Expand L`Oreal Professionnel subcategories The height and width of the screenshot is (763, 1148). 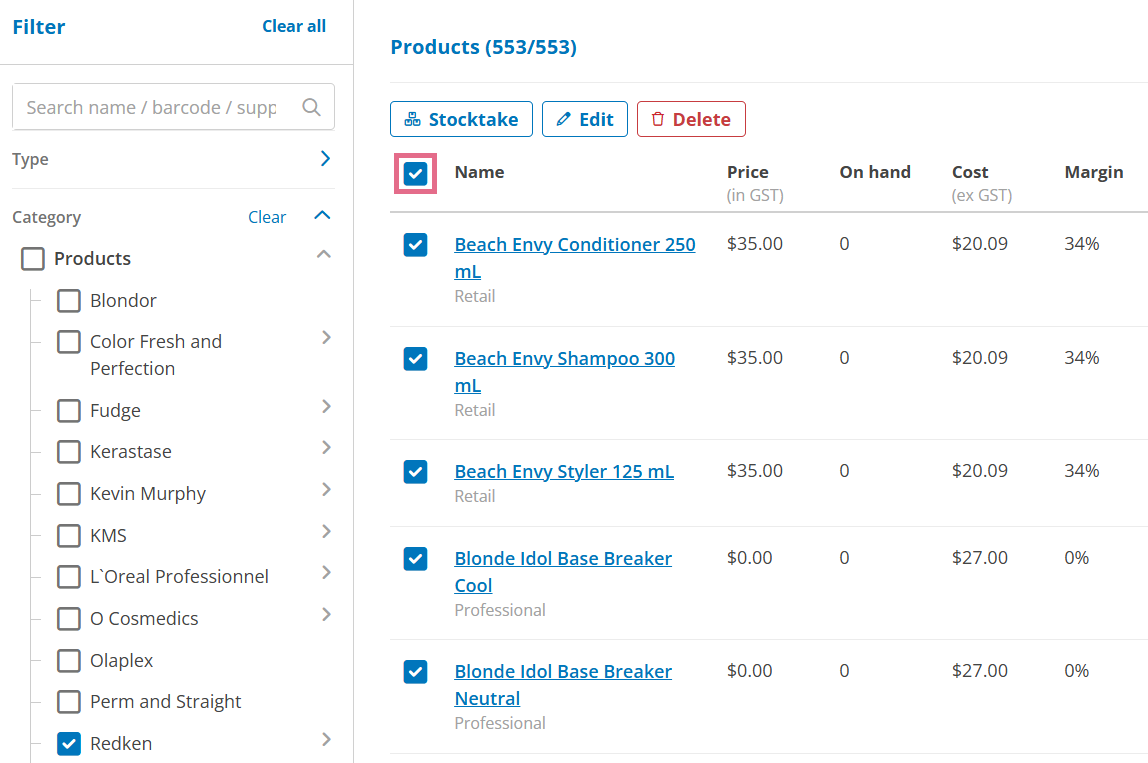(327, 573)
